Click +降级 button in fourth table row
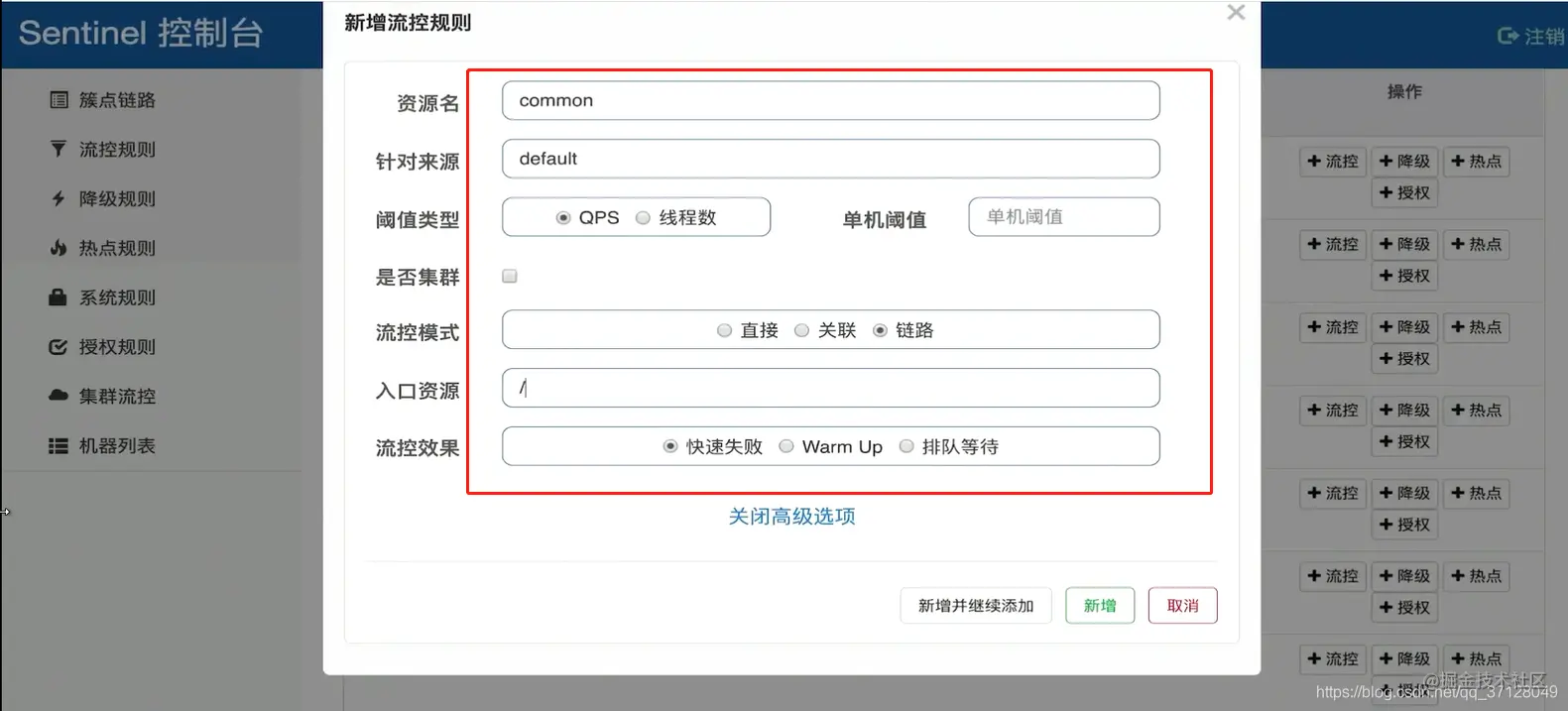The image size is (1568, 711). tap(1404, 411)
